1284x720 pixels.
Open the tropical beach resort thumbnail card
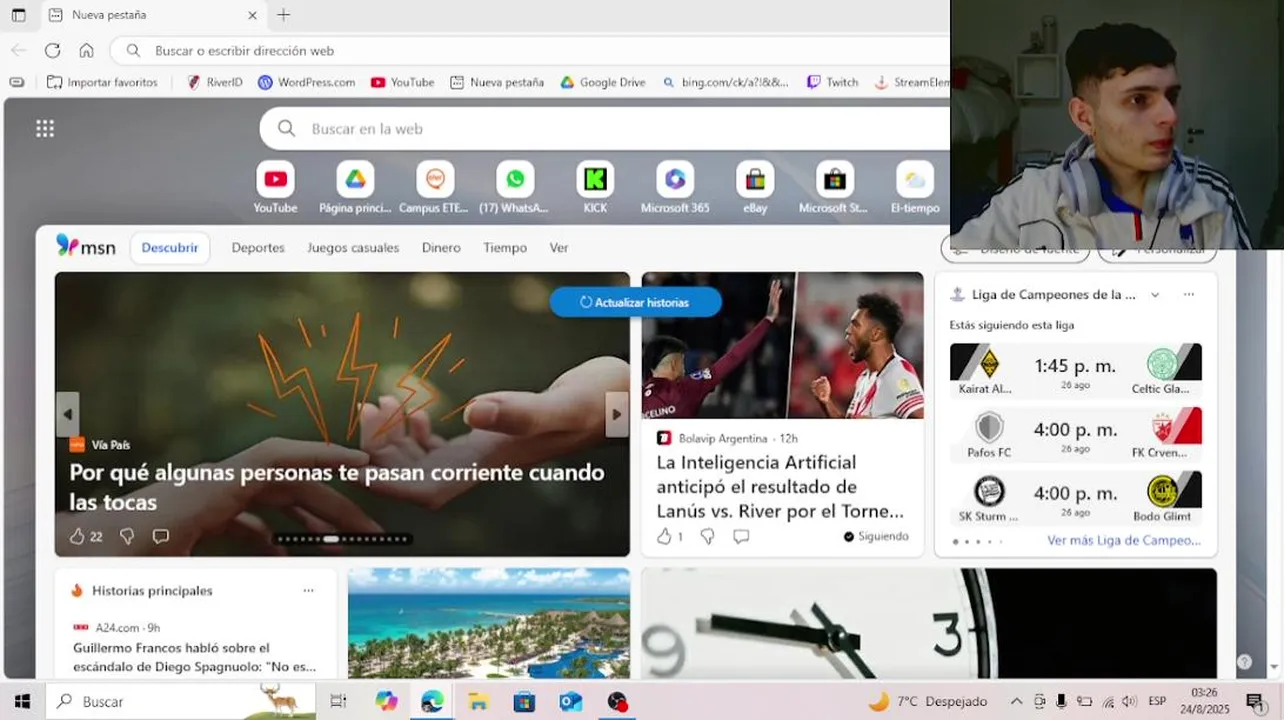(489, 623)
